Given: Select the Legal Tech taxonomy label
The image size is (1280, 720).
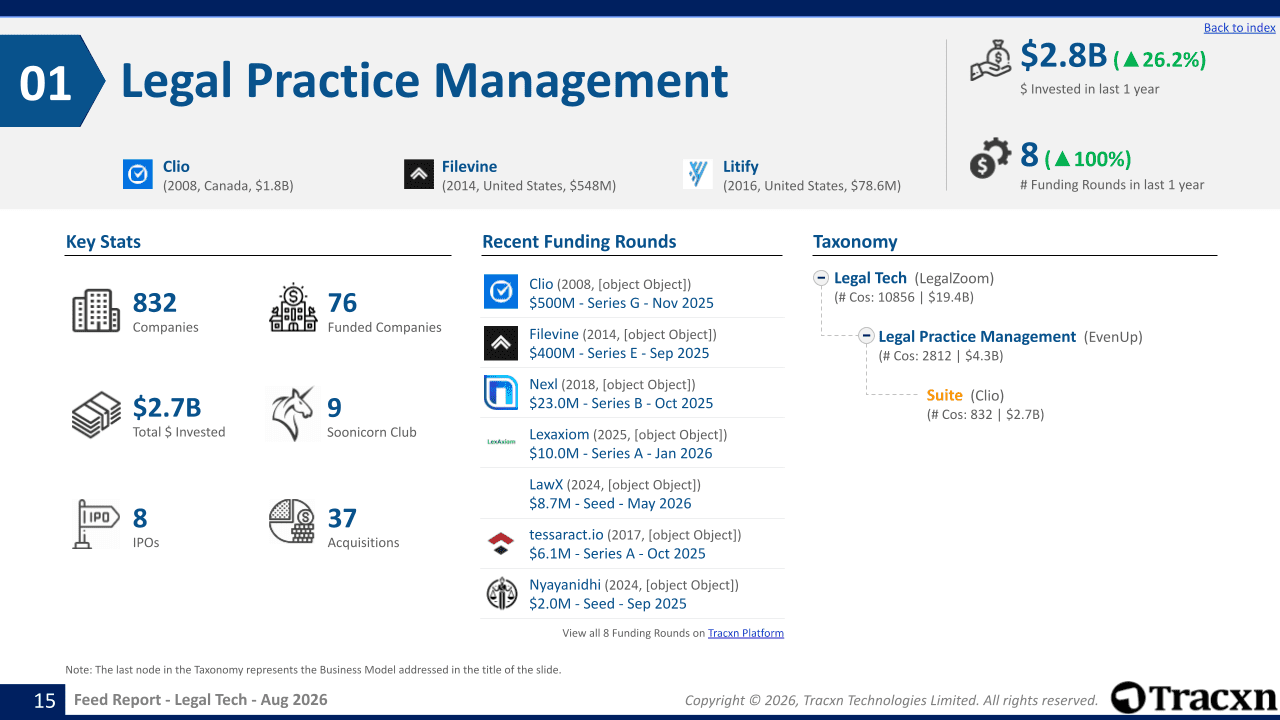Looking at the screenshot, I should [x=870, y=278].
